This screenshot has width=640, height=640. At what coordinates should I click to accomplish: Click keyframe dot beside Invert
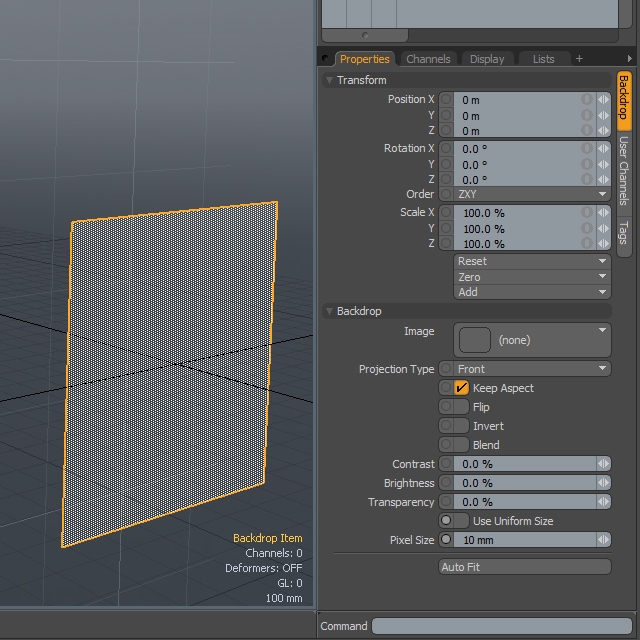click(x=446, y=425)
